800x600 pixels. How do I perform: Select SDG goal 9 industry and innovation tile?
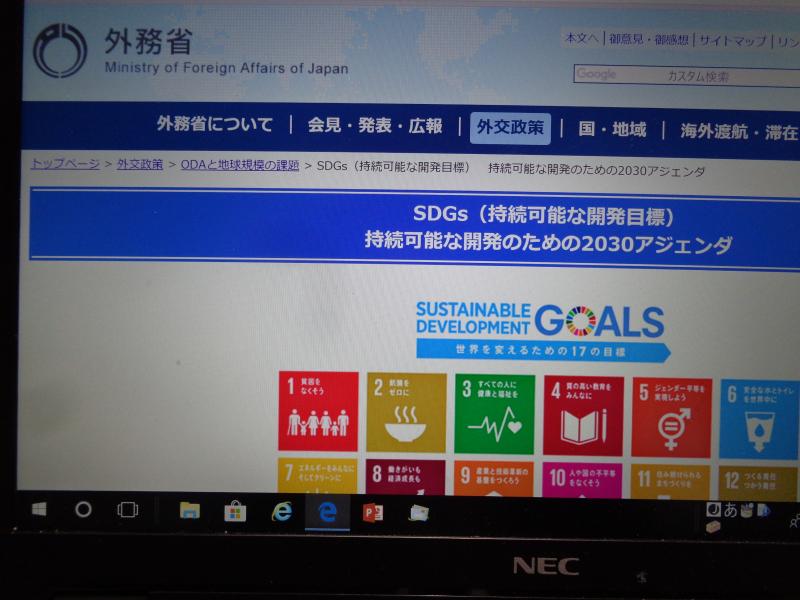click(x=494, y=479)
